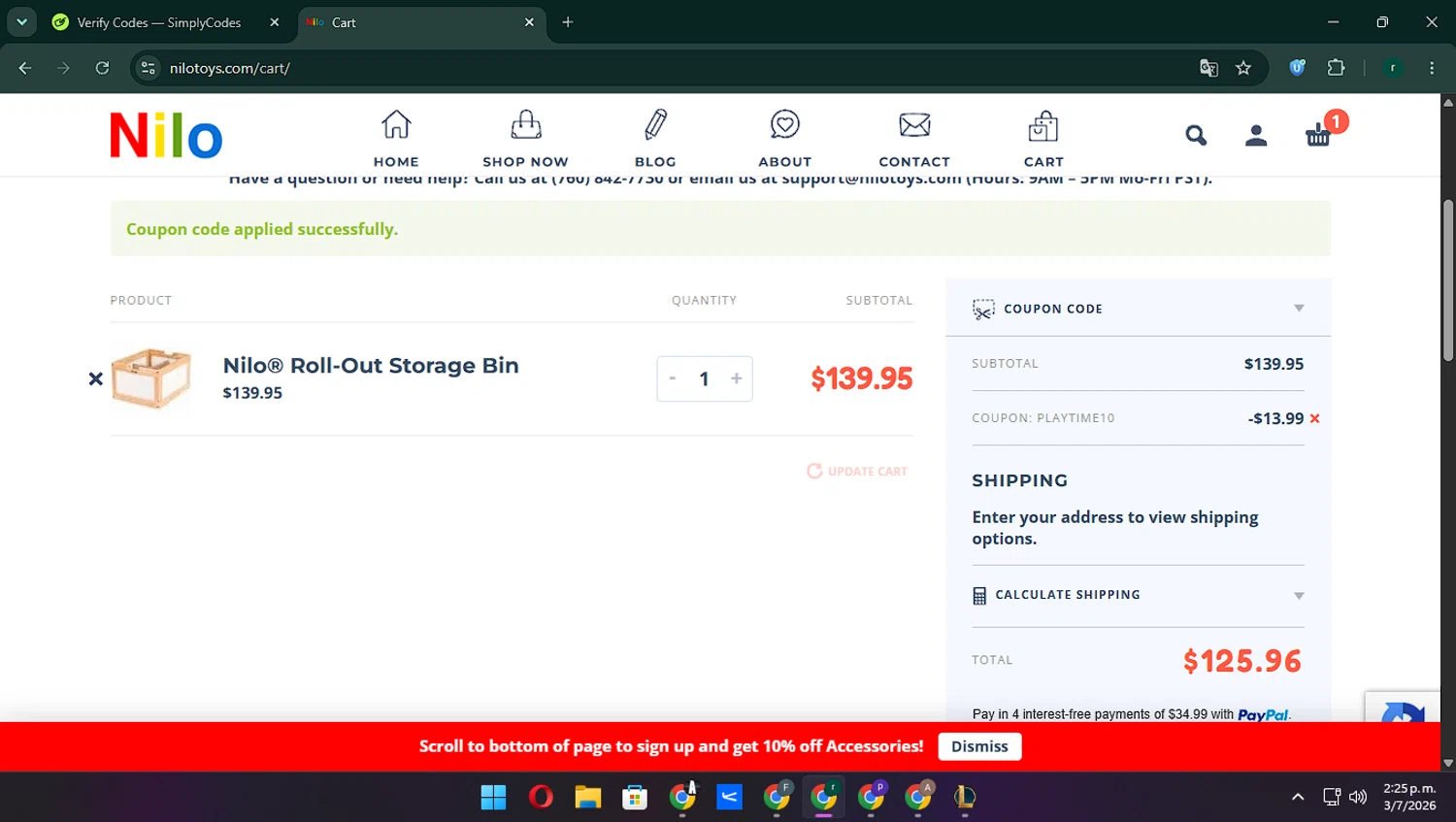This screenshot has height=822, width=1456.
Task: Open the BLOG pencil link
Action: click(655, 139)
